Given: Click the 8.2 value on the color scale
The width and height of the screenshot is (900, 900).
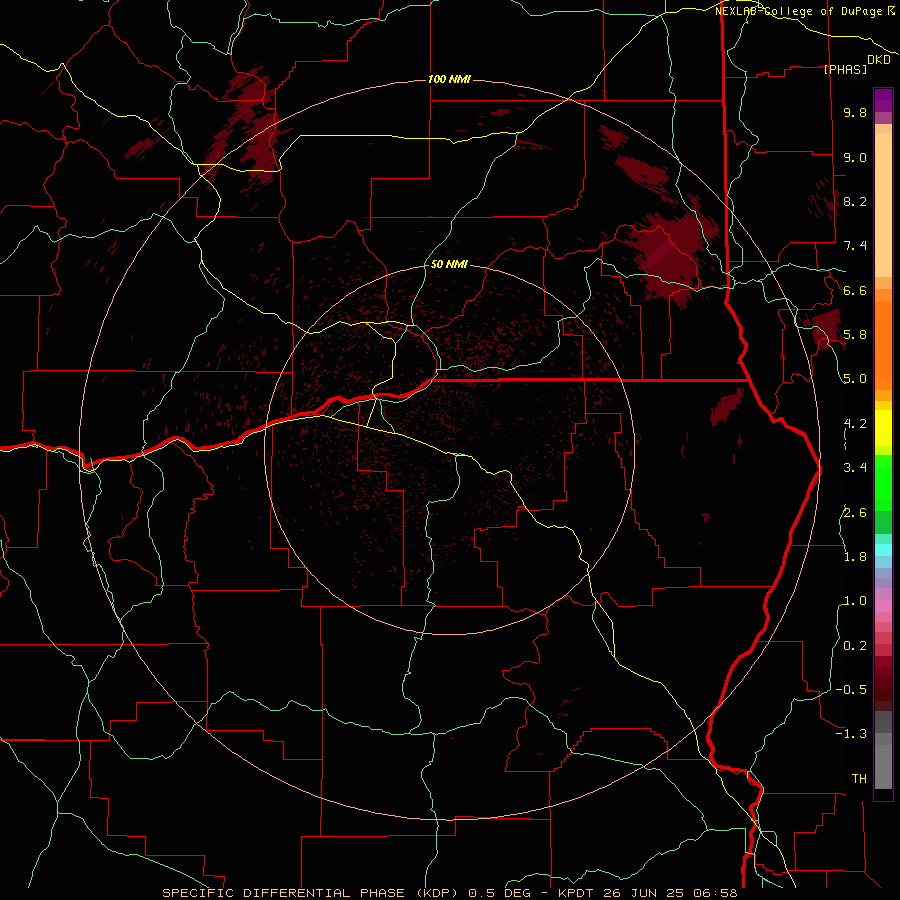Looking at the screenshot, I should (x=855, y=201).
